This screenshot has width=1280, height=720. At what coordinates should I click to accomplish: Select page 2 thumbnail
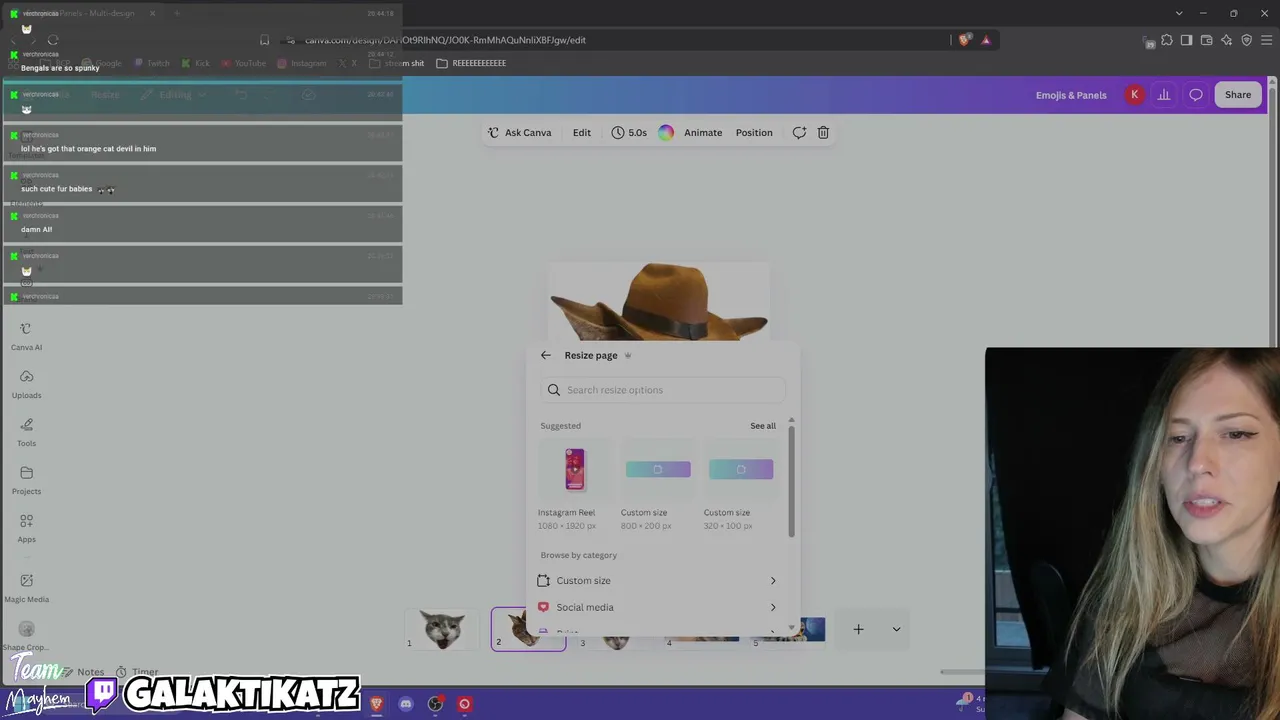528,629
